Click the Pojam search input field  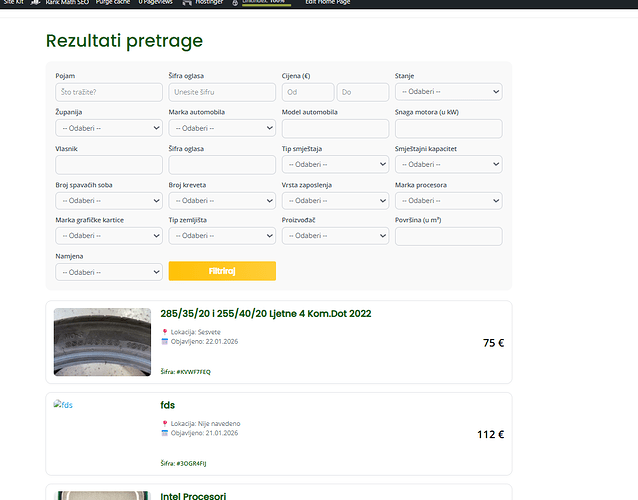pyautogui.click(x=109, y=92)
